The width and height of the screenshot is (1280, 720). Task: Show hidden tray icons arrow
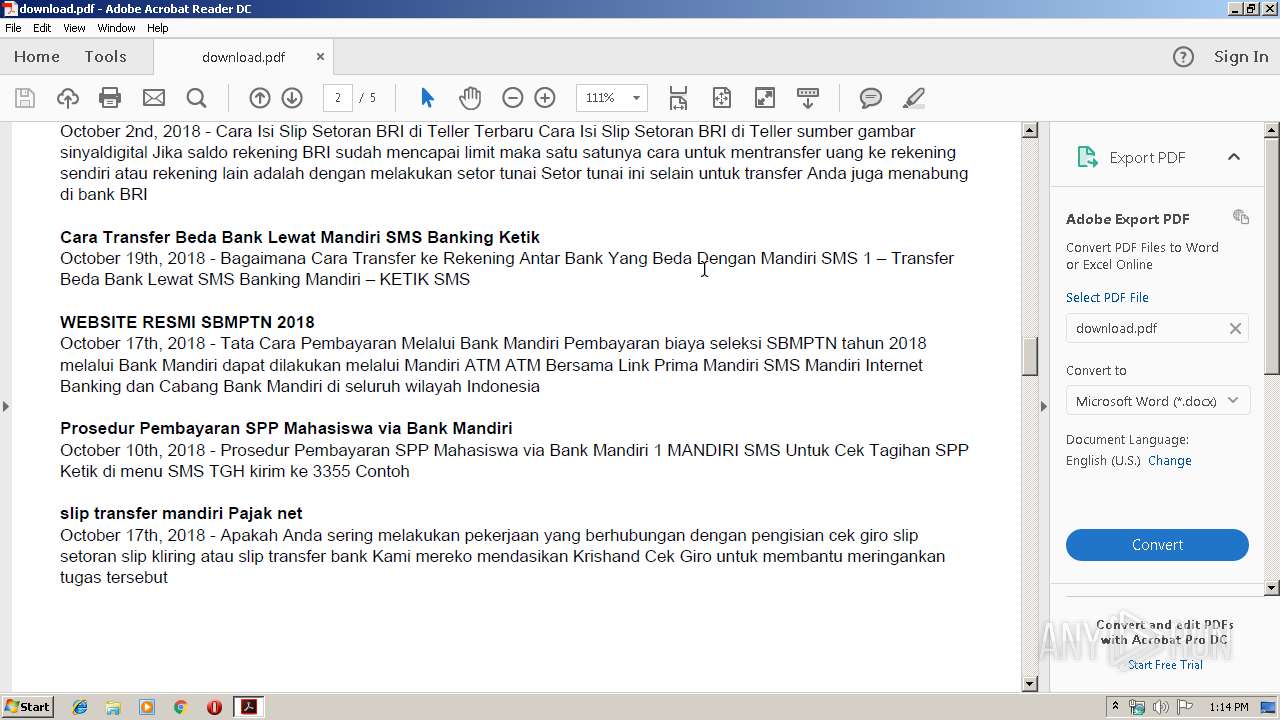[x=1115, y=707]
